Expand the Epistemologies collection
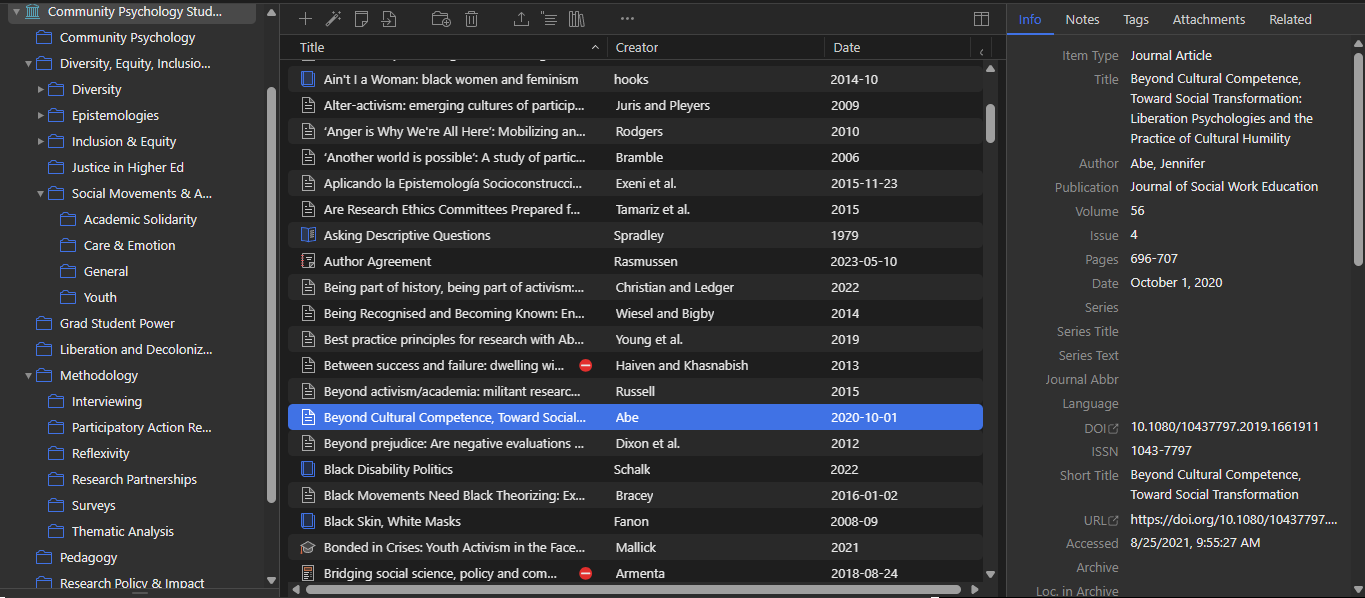Screen dimensions: 1365x598 pos(41,115)
